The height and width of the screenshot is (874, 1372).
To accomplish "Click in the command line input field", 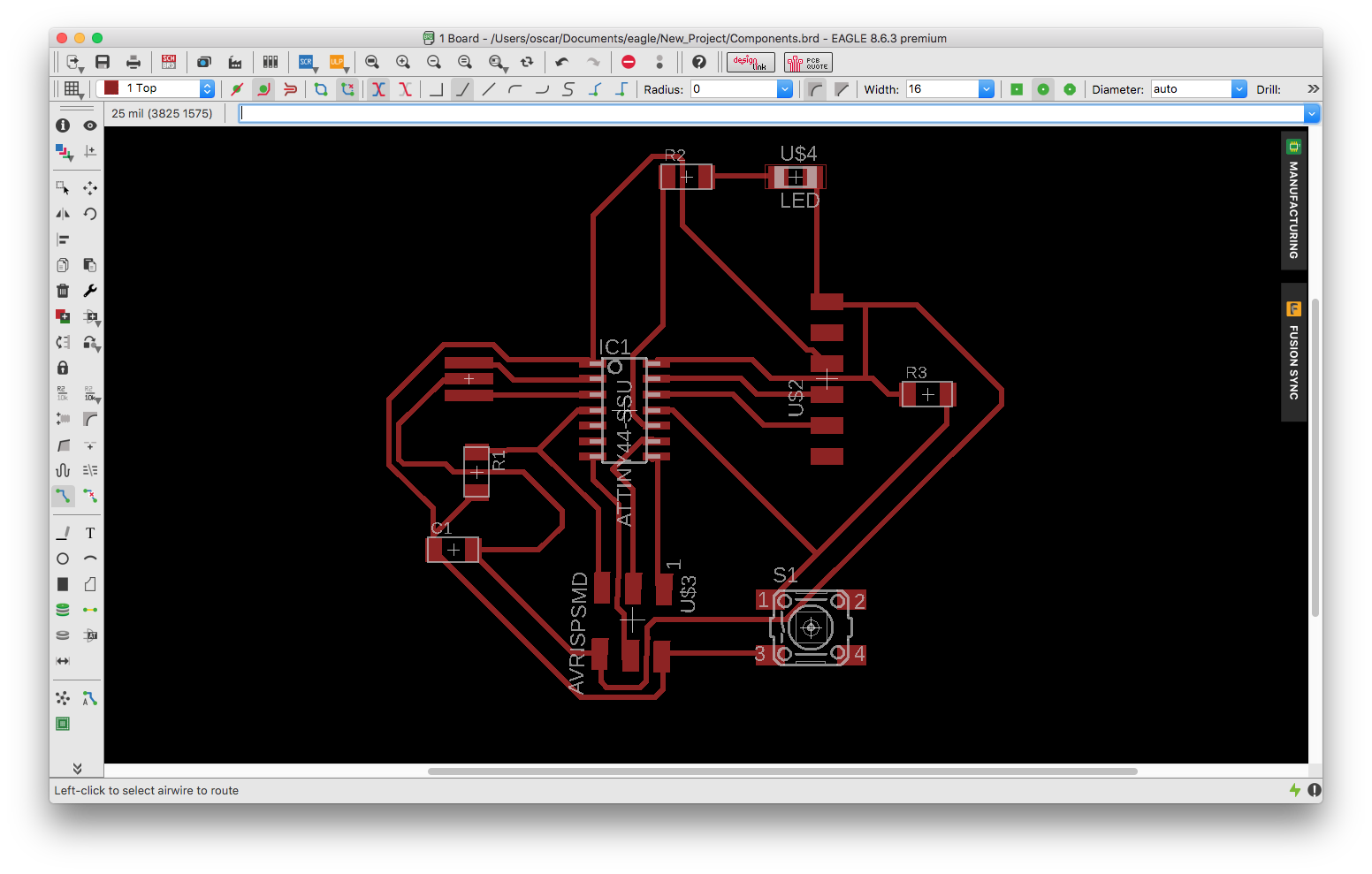I will point(771,113).
